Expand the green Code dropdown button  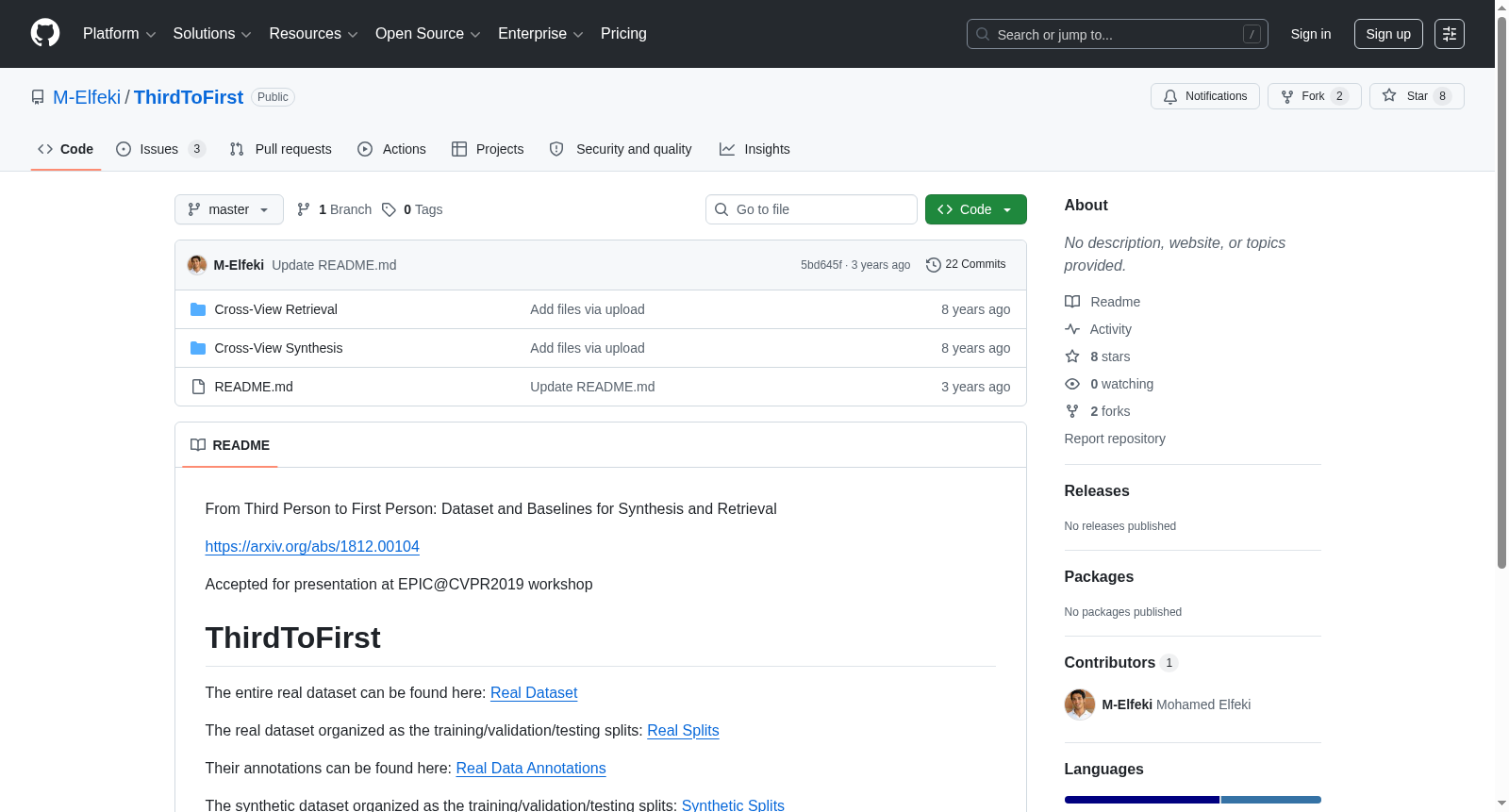pos(976,209)
